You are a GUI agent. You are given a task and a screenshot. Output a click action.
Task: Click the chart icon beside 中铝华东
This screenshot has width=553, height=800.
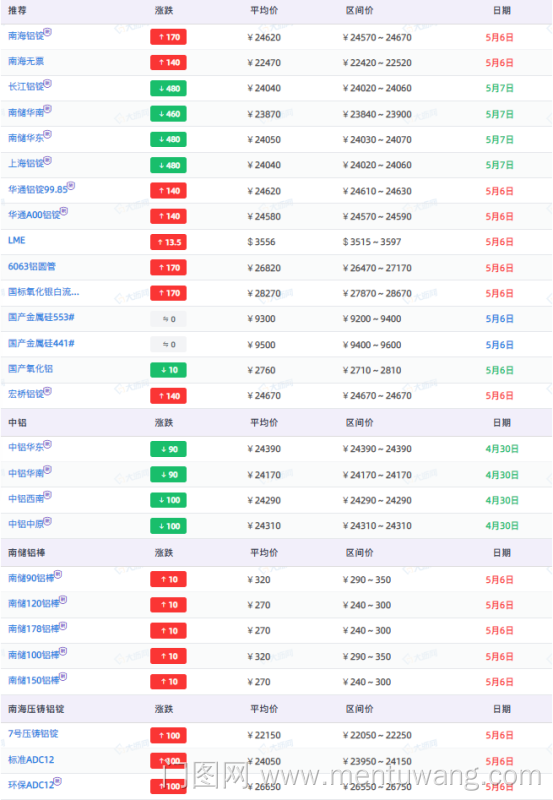[47, 444]
